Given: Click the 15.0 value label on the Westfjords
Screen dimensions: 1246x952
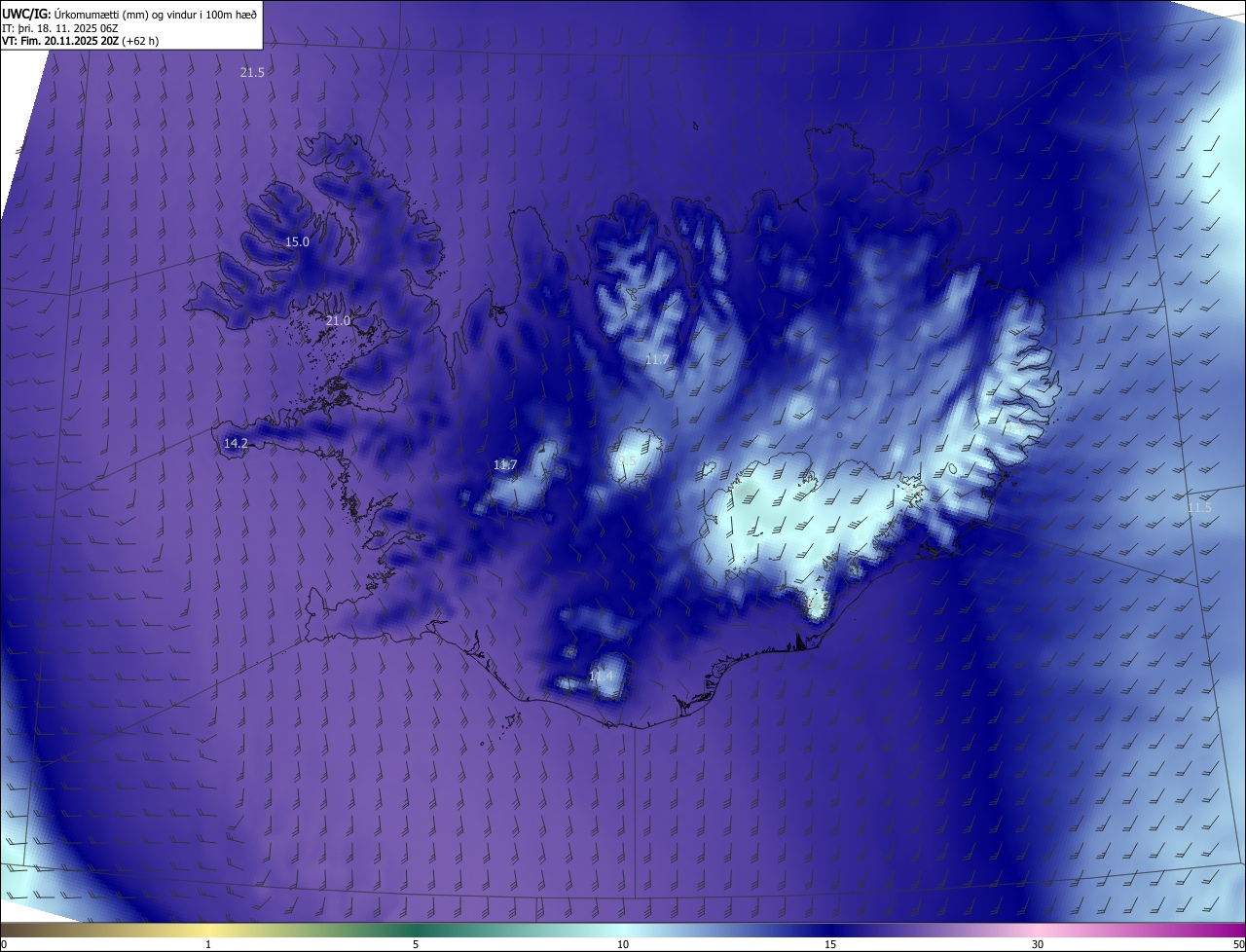Looking at the screenshot, I should point(297,241).
